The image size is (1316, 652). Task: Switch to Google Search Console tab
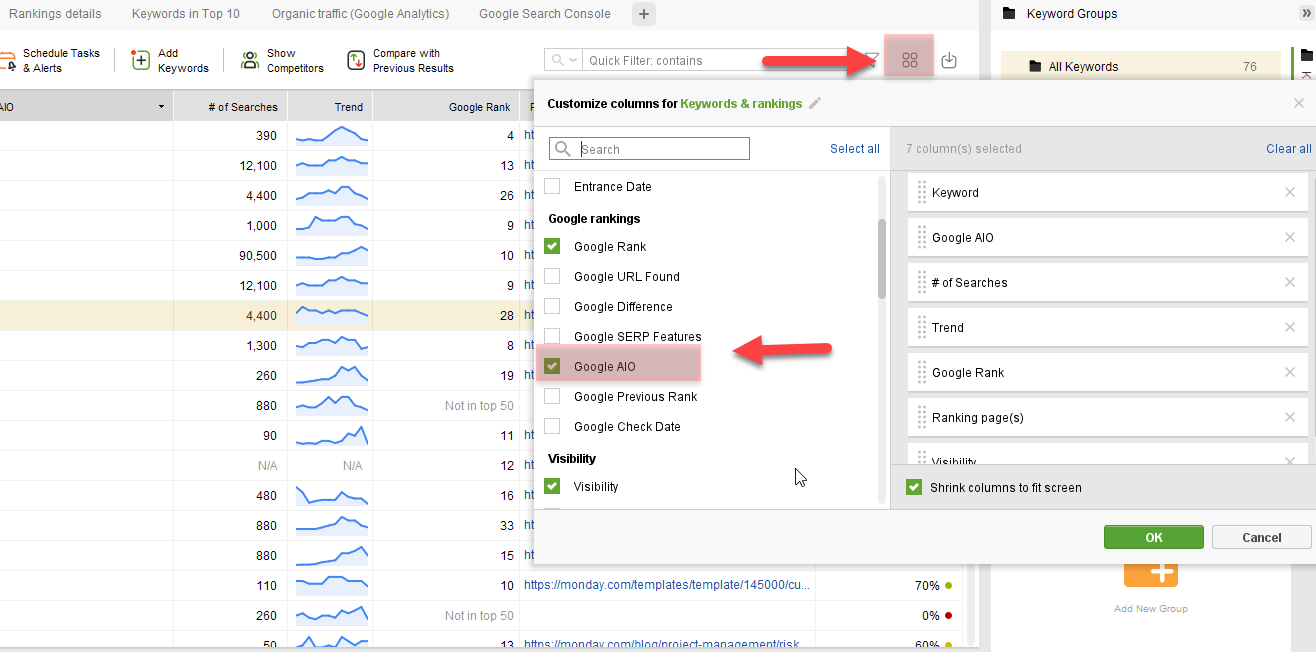[x=545, y=14]
